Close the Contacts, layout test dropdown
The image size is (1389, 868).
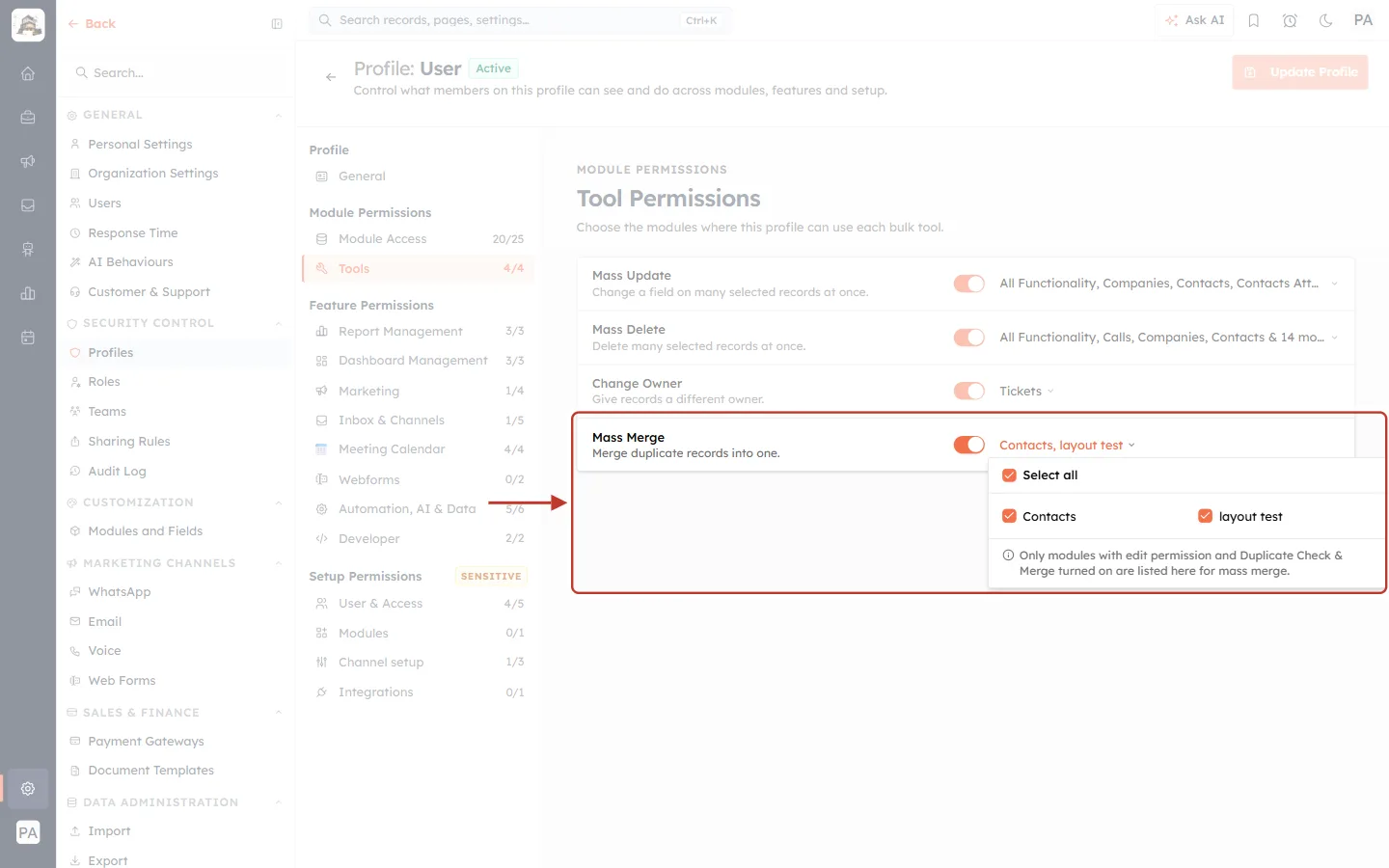point(1067,446)
